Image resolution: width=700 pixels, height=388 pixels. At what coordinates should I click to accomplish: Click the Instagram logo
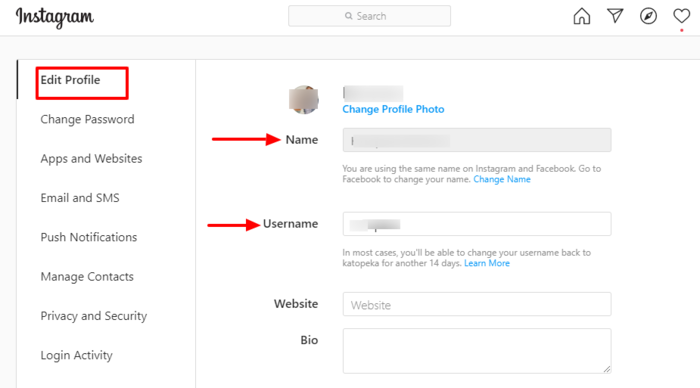[x=54, y=17]
